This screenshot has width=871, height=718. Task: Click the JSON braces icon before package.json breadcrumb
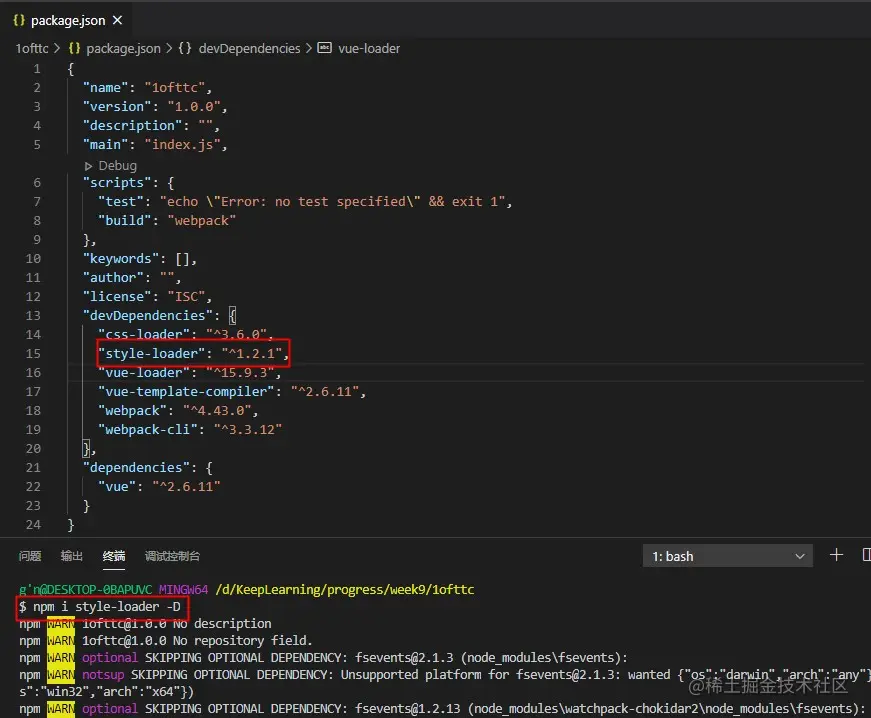[74, 48]
